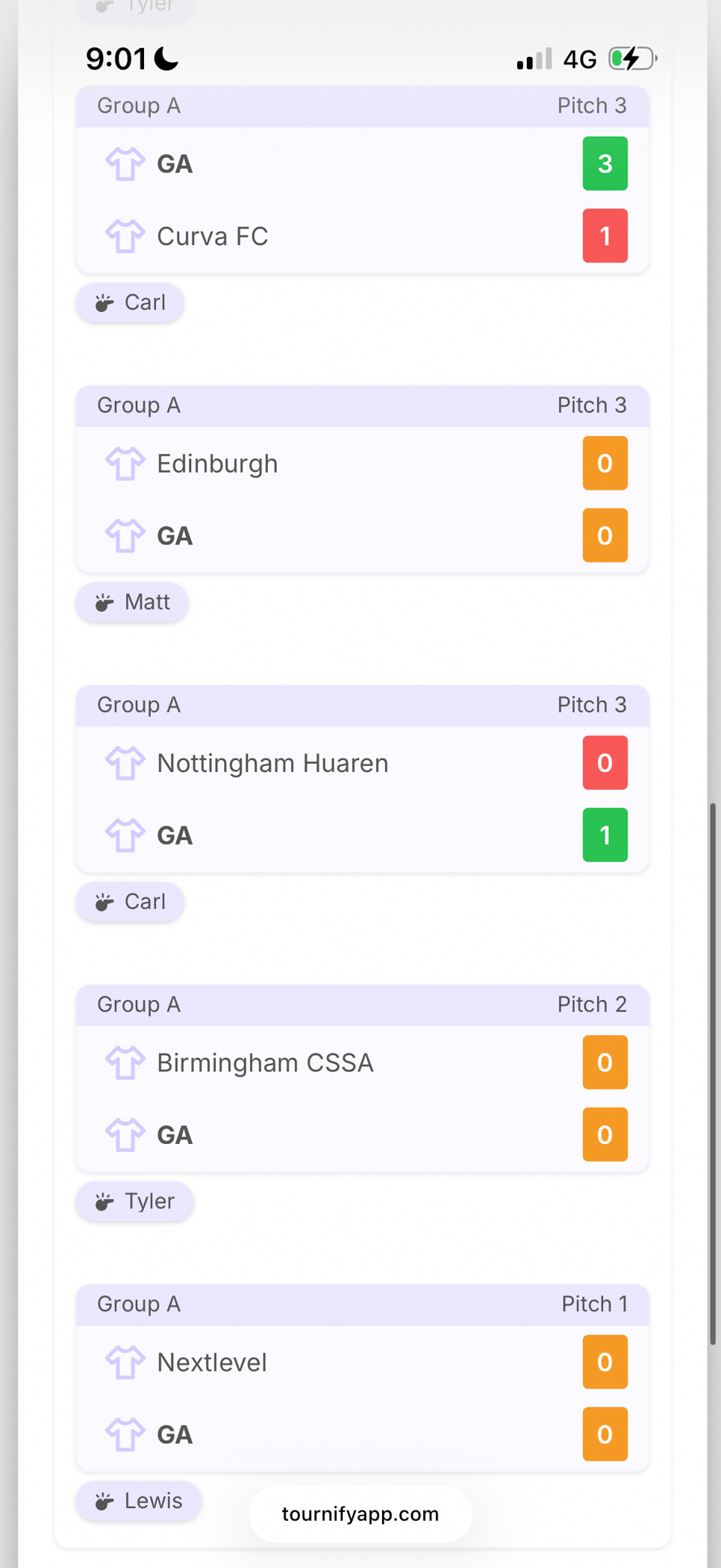
Task: Click the shirt icon next to Nextlevel
Action: (x=125, y=1362)
